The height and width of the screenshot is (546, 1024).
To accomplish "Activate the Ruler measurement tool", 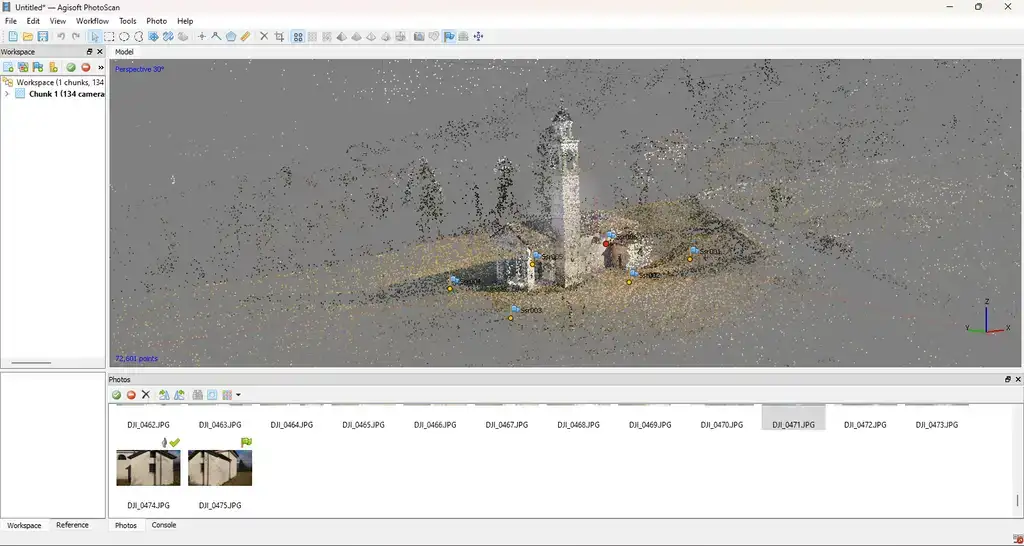I will 246,37.
